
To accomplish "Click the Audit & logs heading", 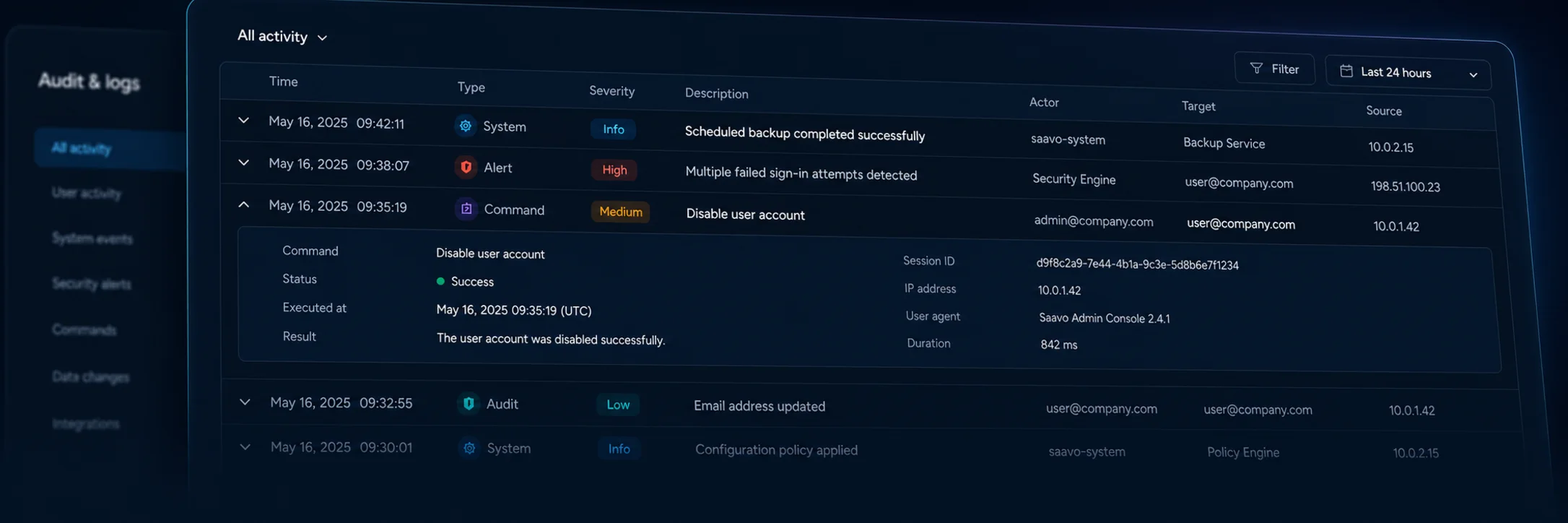I will pyautogui.click(x=89, y=82).
